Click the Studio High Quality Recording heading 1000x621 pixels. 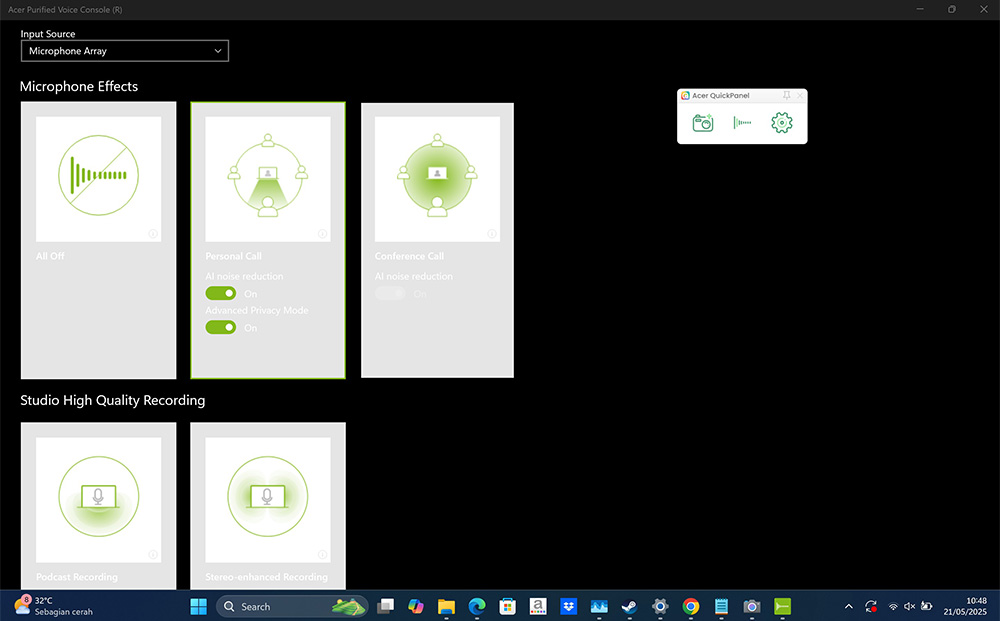(113, 400)
